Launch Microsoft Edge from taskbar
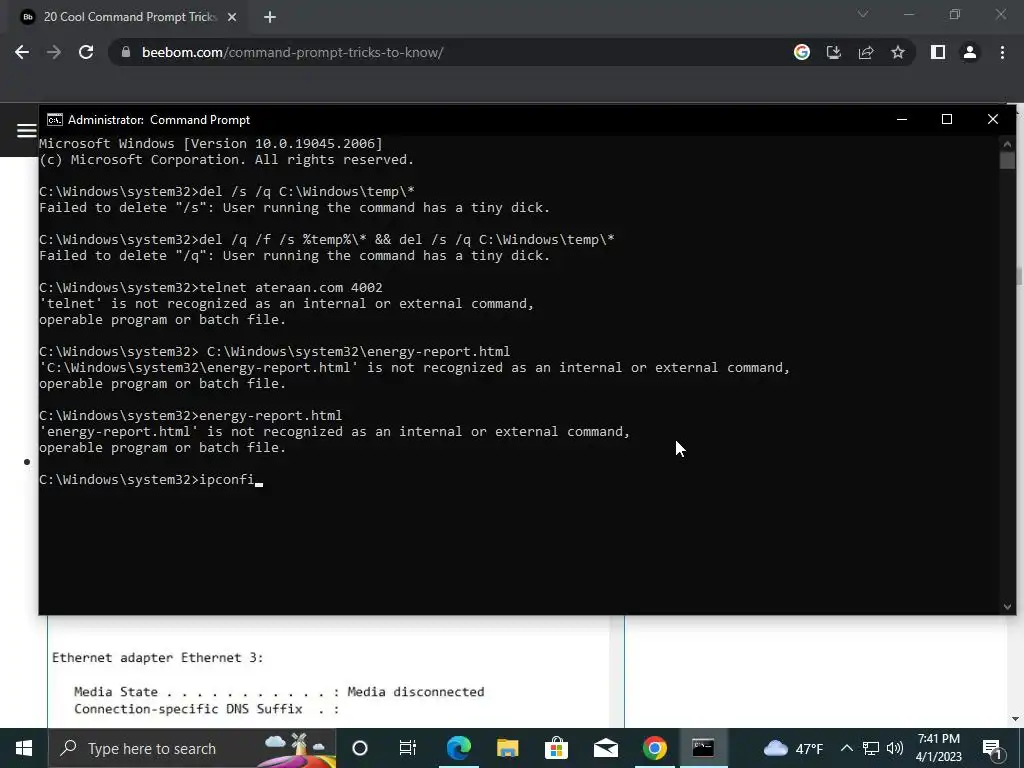Viewport: 1024px width, 768px height. (458, 748)
